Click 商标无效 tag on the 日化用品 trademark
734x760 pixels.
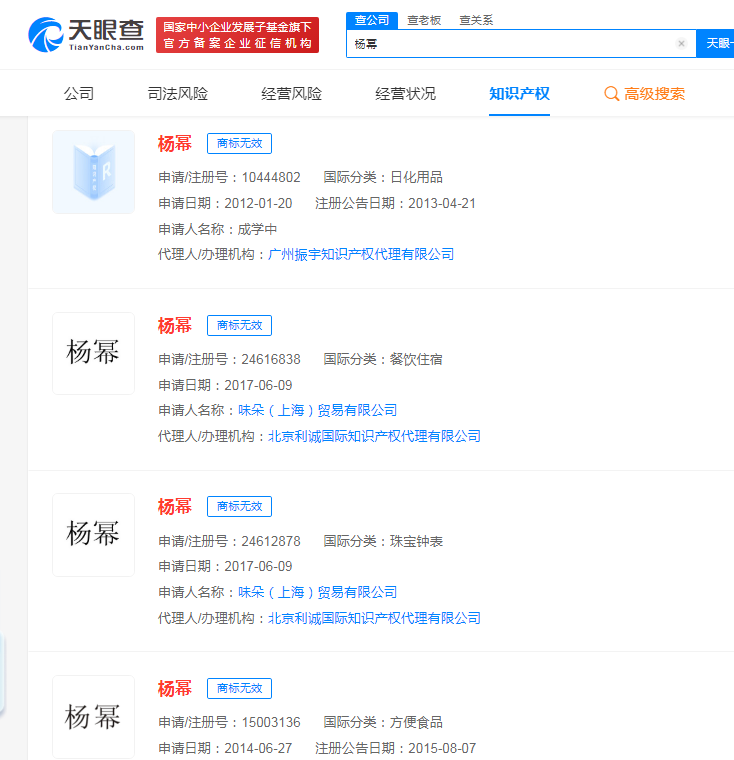(239, 143)
